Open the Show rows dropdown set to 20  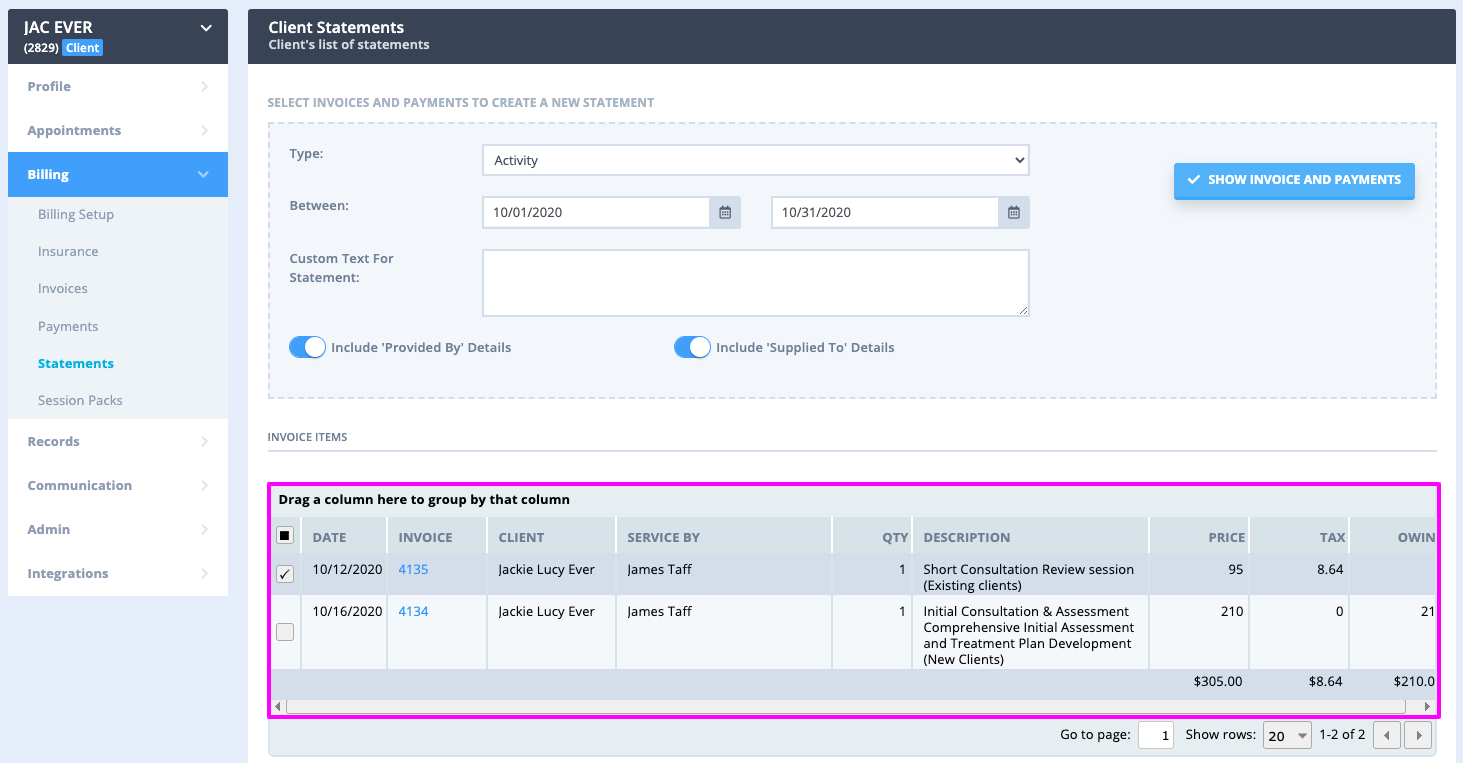tap(1287, 735)
